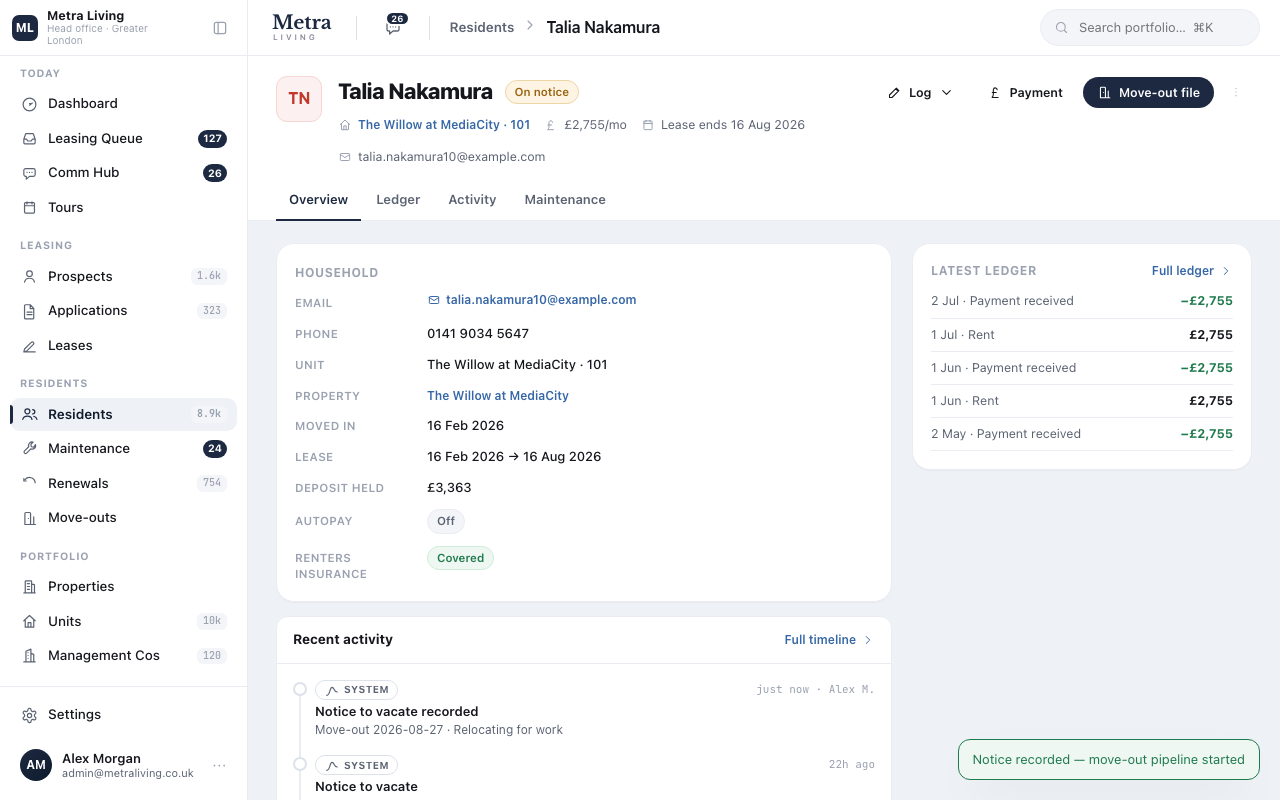Click talia.nakamura10@example.com household email link
This screenshot has width=1280, height=800.
(541, 300)
